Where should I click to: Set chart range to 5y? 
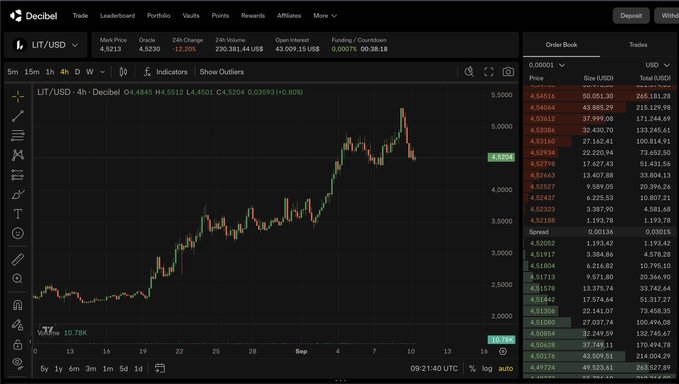tap(44, 368)
